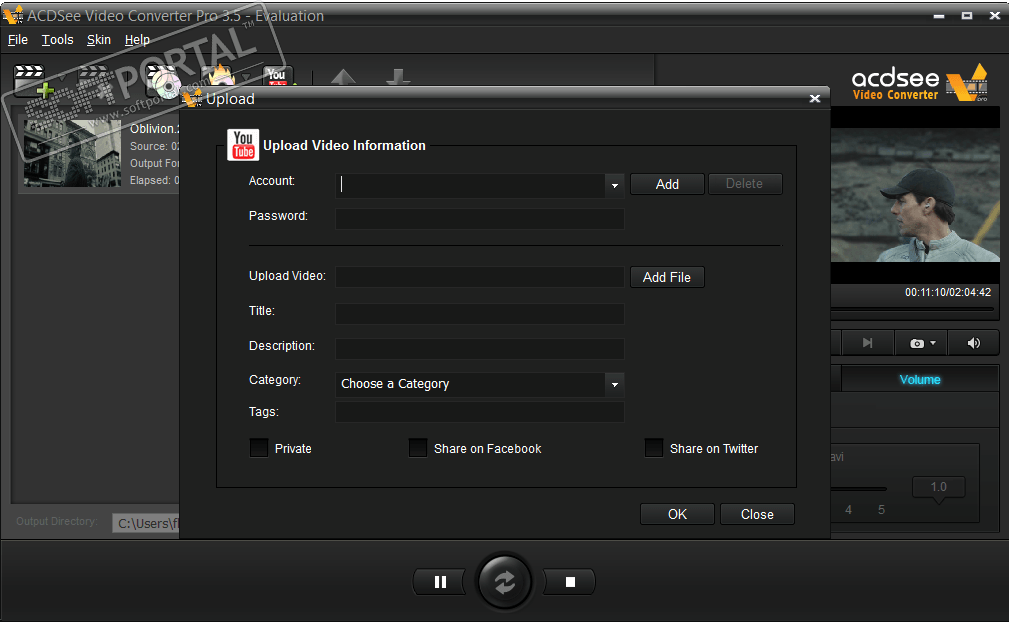Open the Tools menu
This screenshot has height=625, width=1009.
pos(57,40)
